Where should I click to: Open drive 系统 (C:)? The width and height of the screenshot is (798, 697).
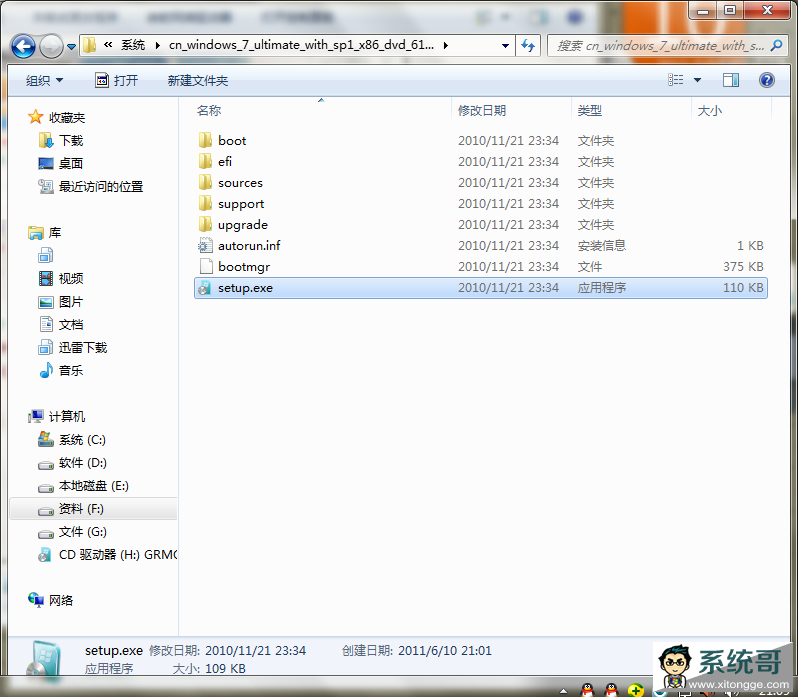pos(82,440)
